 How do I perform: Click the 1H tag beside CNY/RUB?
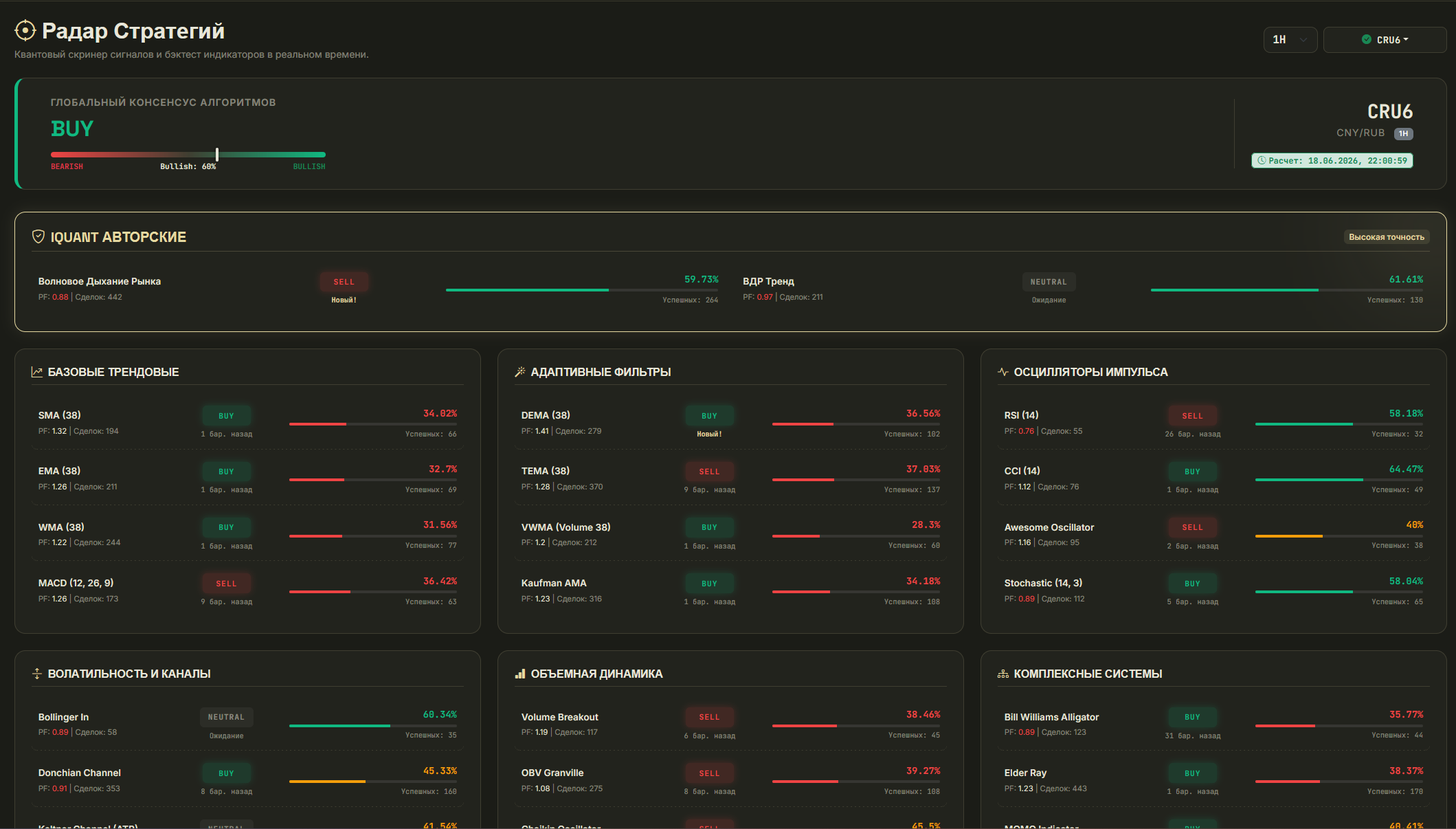[1403, 133]
